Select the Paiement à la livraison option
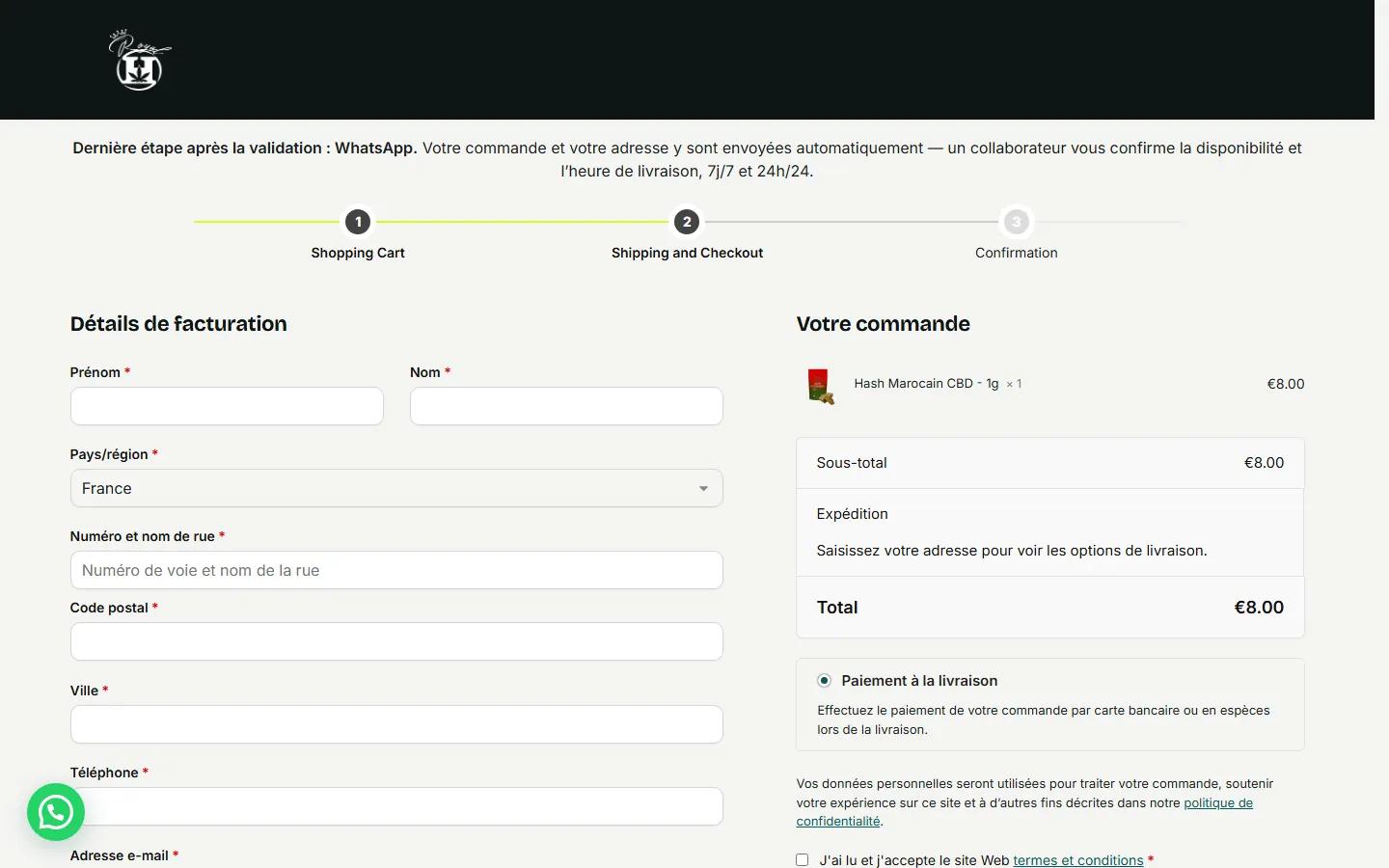This screenshot has height=868, width=1389. 824,681
